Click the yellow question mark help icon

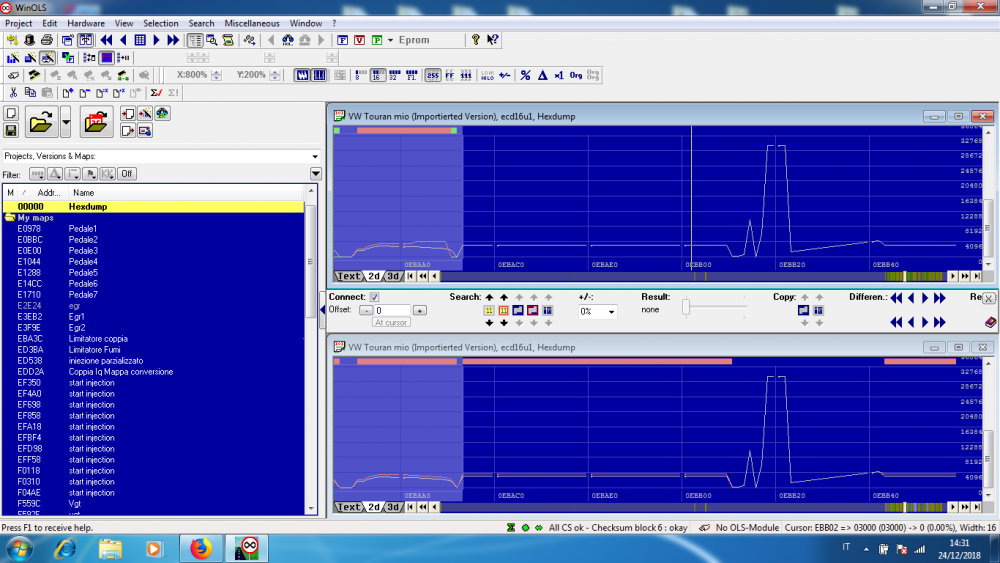(x=476, y=40)
